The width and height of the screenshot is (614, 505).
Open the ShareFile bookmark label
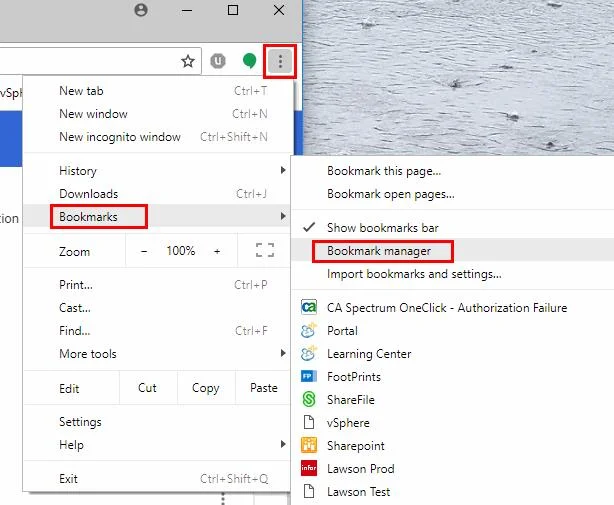click(351, 400)
